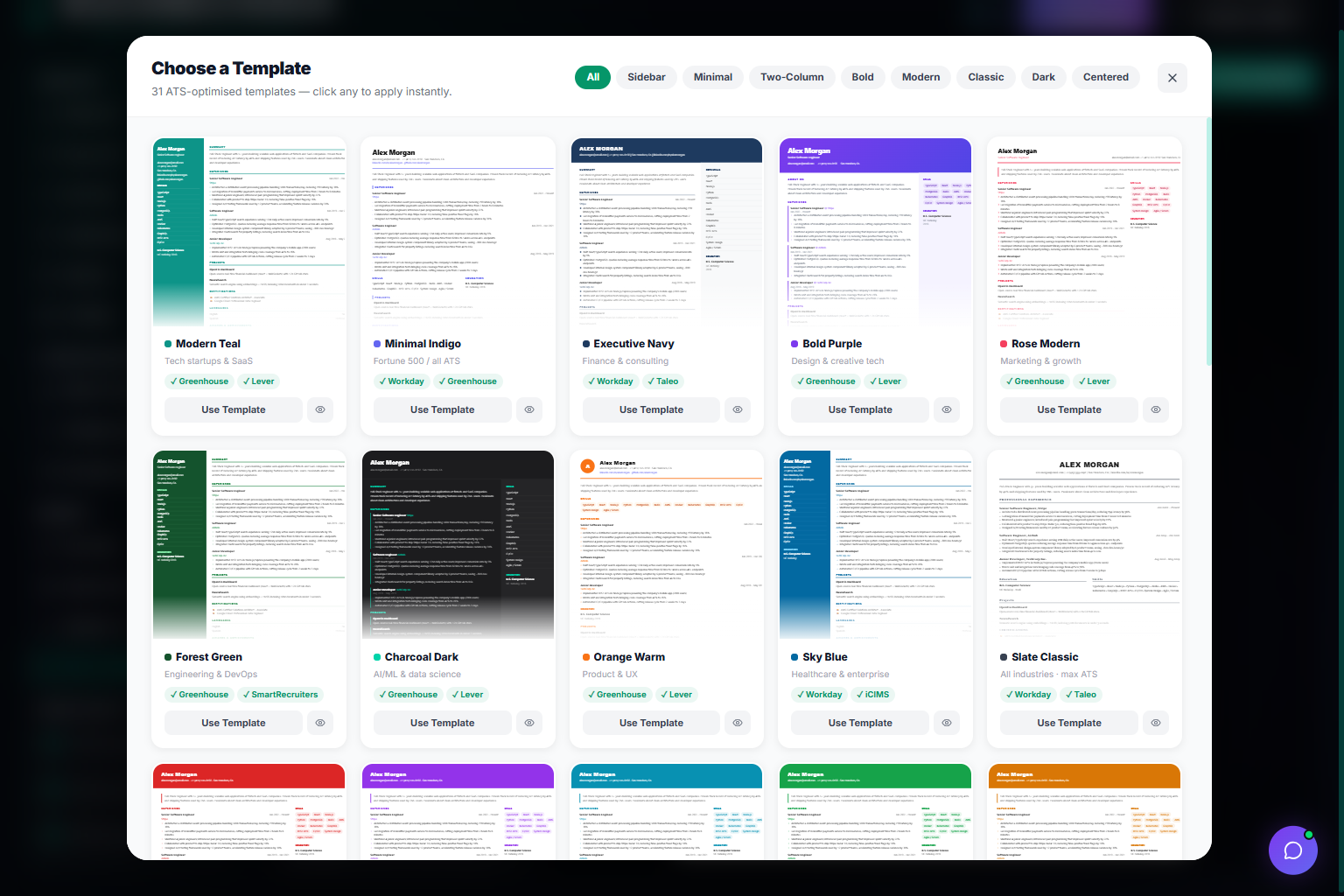
Task: Open the Sky Blue resume thumbnail
Action: point(876,545)
